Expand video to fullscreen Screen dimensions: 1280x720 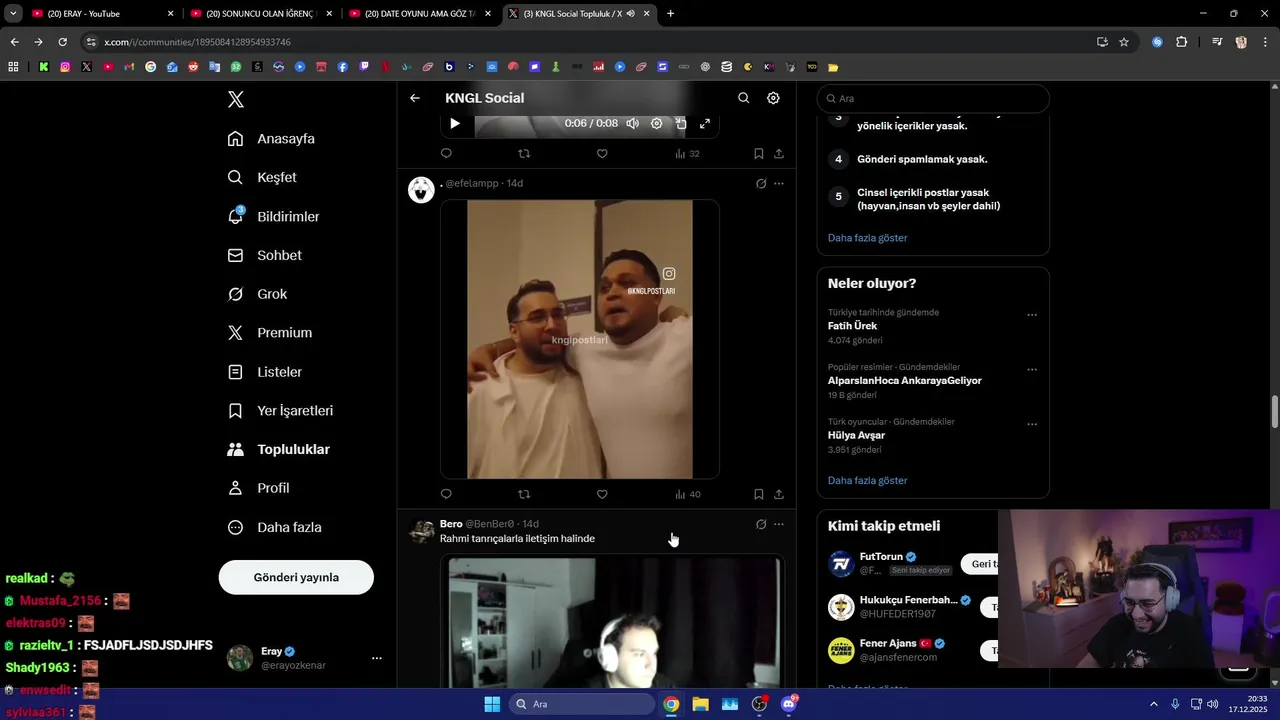pos(705,123)
